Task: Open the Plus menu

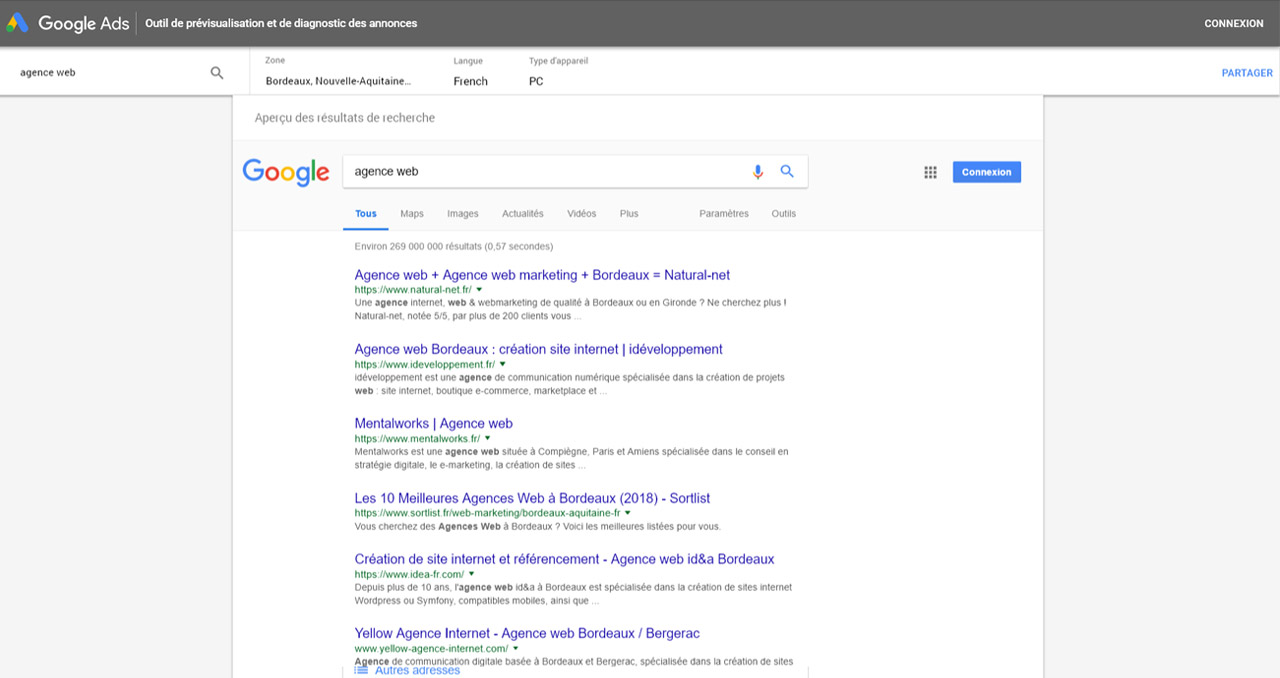Action: point(629,213)
